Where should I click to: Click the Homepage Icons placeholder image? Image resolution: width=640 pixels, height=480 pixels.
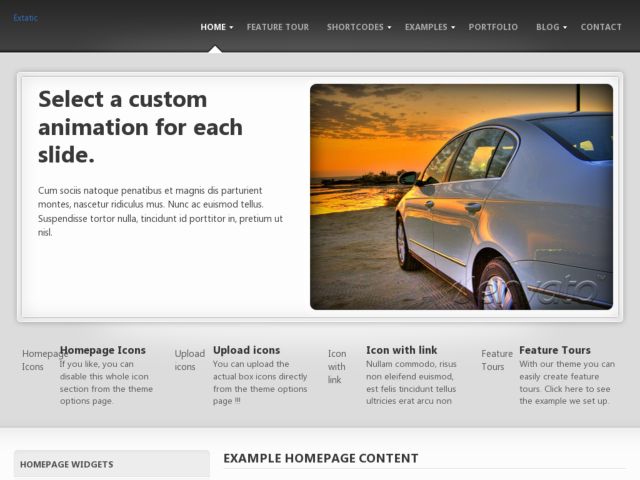[40, 360]
